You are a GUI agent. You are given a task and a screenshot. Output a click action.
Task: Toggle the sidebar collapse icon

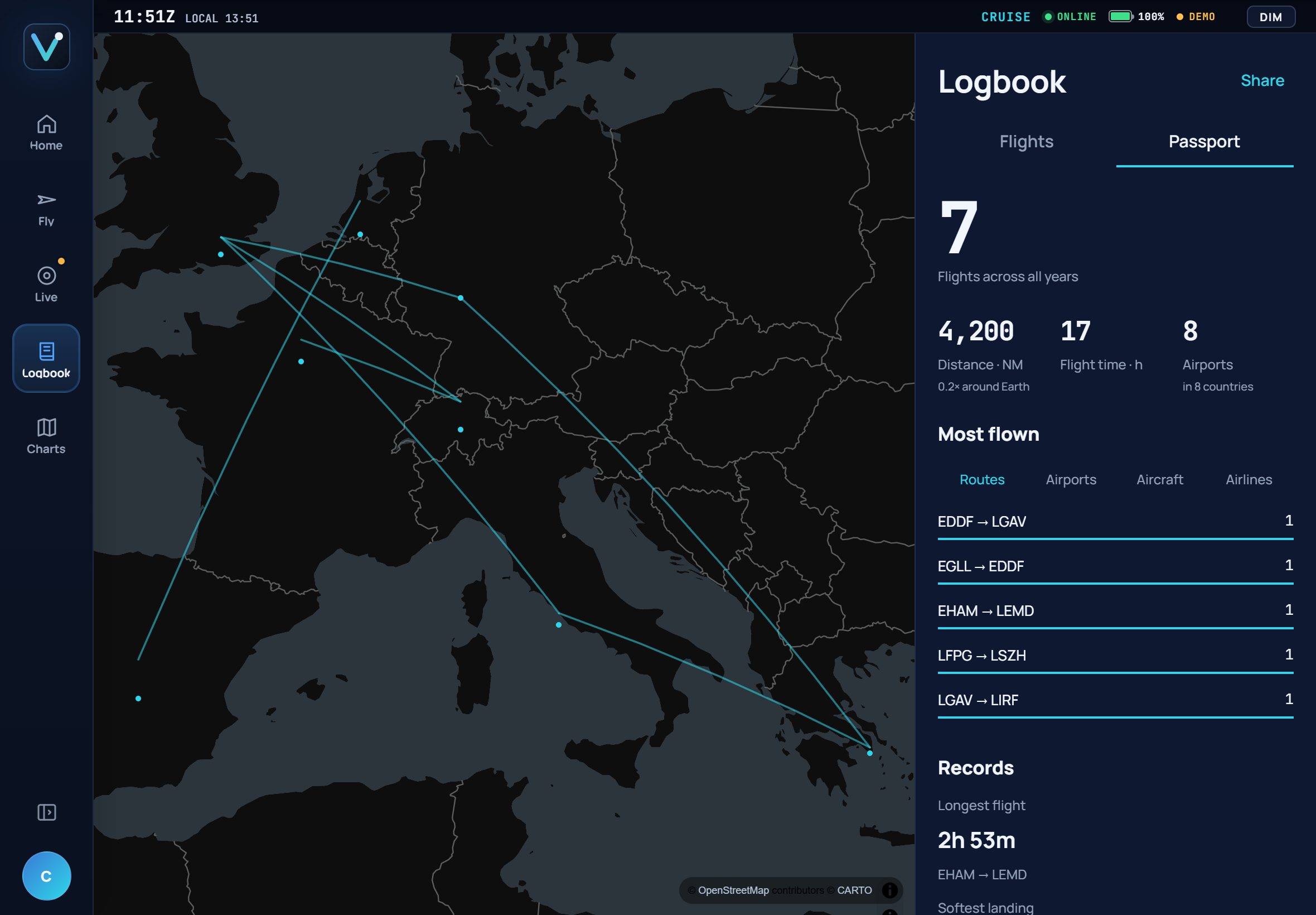point(46,812)
